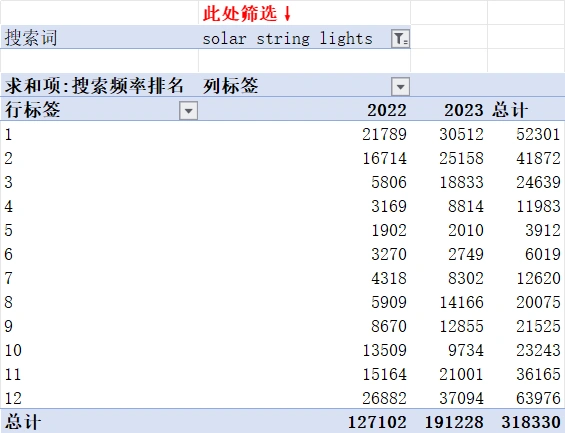This screenshot has width=565, height=433.
Task: Open the search term filter button
Action: click(x=400, y=39)
